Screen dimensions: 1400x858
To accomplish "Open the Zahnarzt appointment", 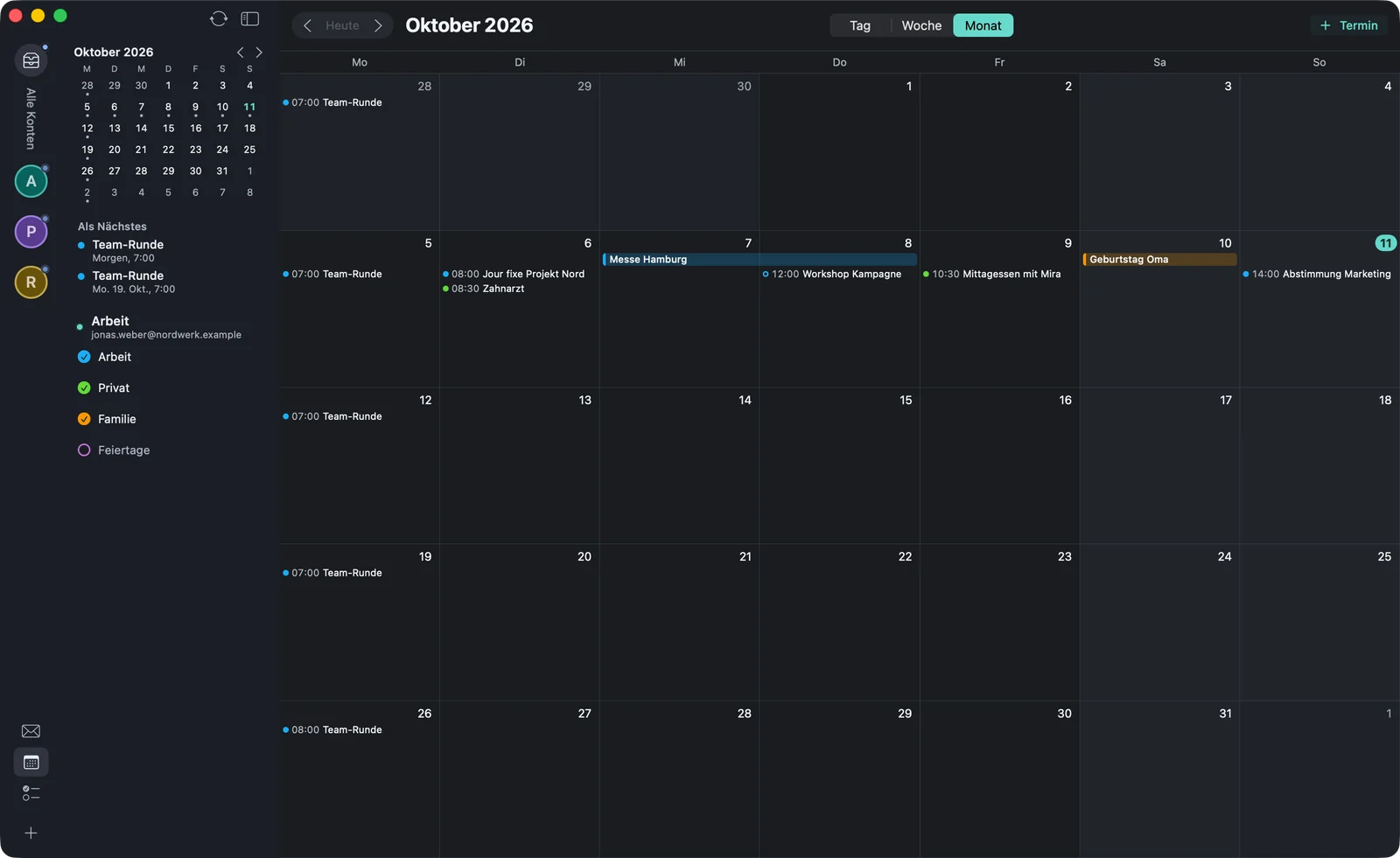I will (x=484, y=289).
